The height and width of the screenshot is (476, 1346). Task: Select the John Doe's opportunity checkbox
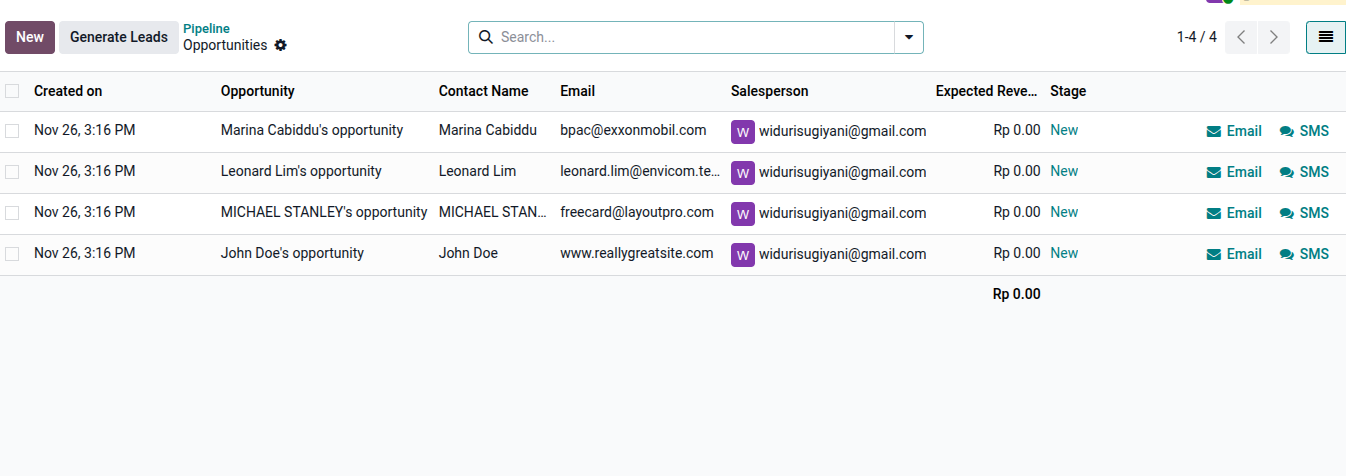point(12,254)
